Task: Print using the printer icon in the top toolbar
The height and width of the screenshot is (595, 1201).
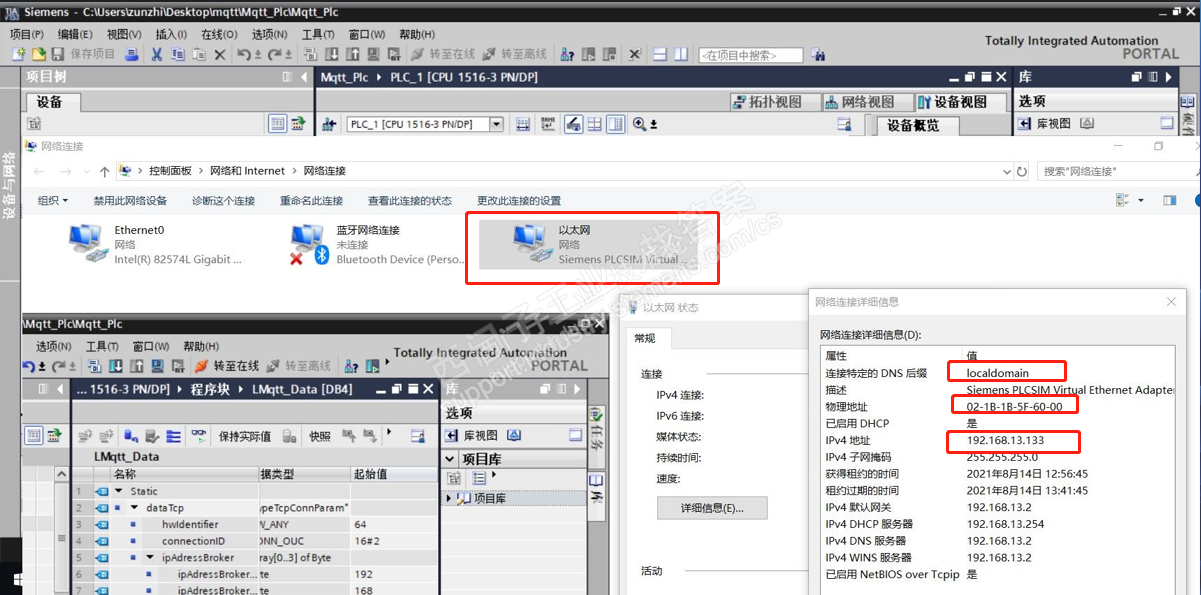Action: point(131,54)
